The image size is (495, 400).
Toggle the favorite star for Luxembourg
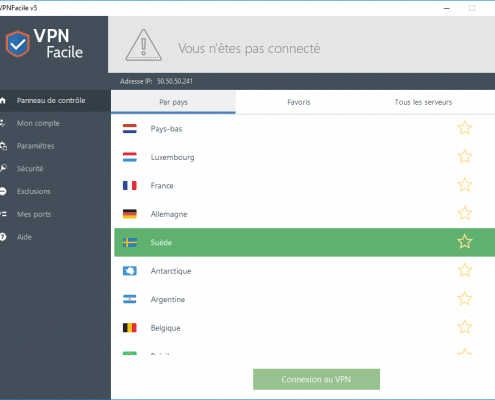click(x=465, y=156)
